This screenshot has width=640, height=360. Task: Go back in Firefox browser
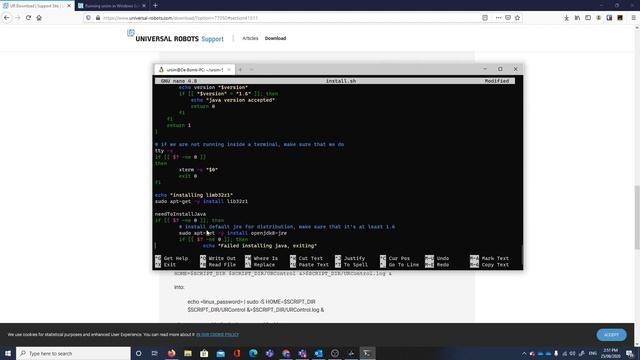pos(7,18)
